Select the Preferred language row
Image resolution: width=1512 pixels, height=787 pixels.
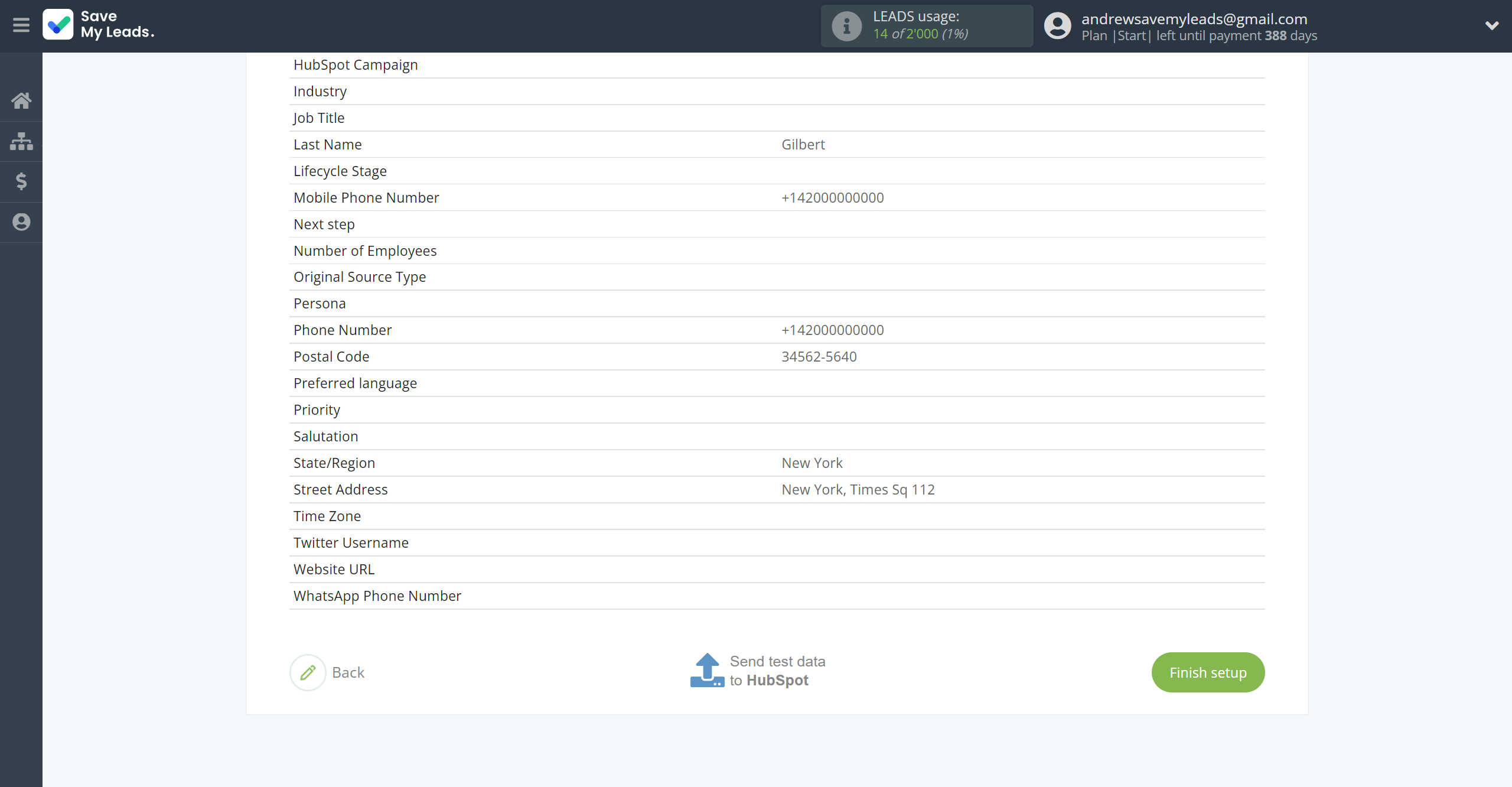[x=777, y=383]
